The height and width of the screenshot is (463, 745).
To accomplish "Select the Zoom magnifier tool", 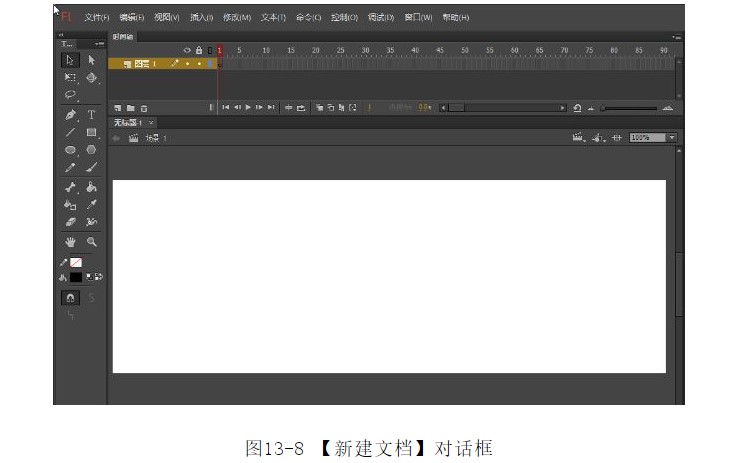I will [x=91, y=242].
